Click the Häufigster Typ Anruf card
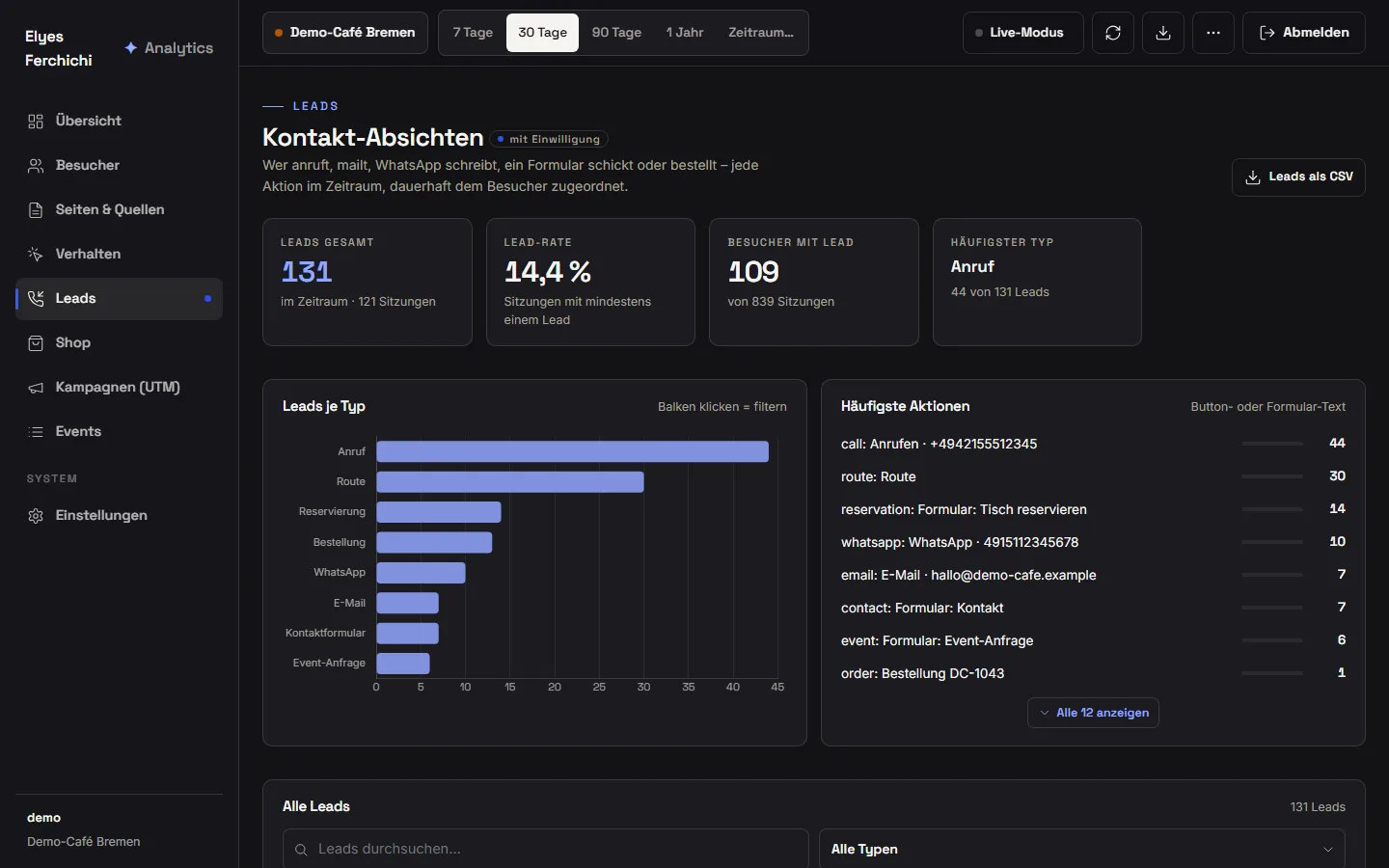Viewport: 1389px width, 868px height. tap(1037, 282)
